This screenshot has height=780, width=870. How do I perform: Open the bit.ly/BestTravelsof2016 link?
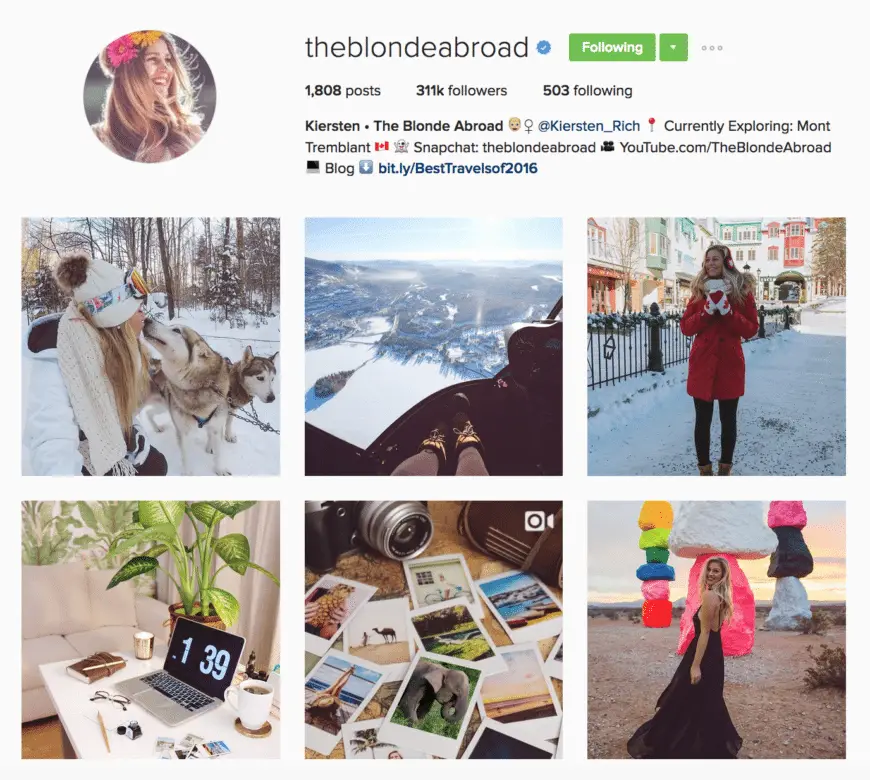pyautogui.click(x=458, y=168)
